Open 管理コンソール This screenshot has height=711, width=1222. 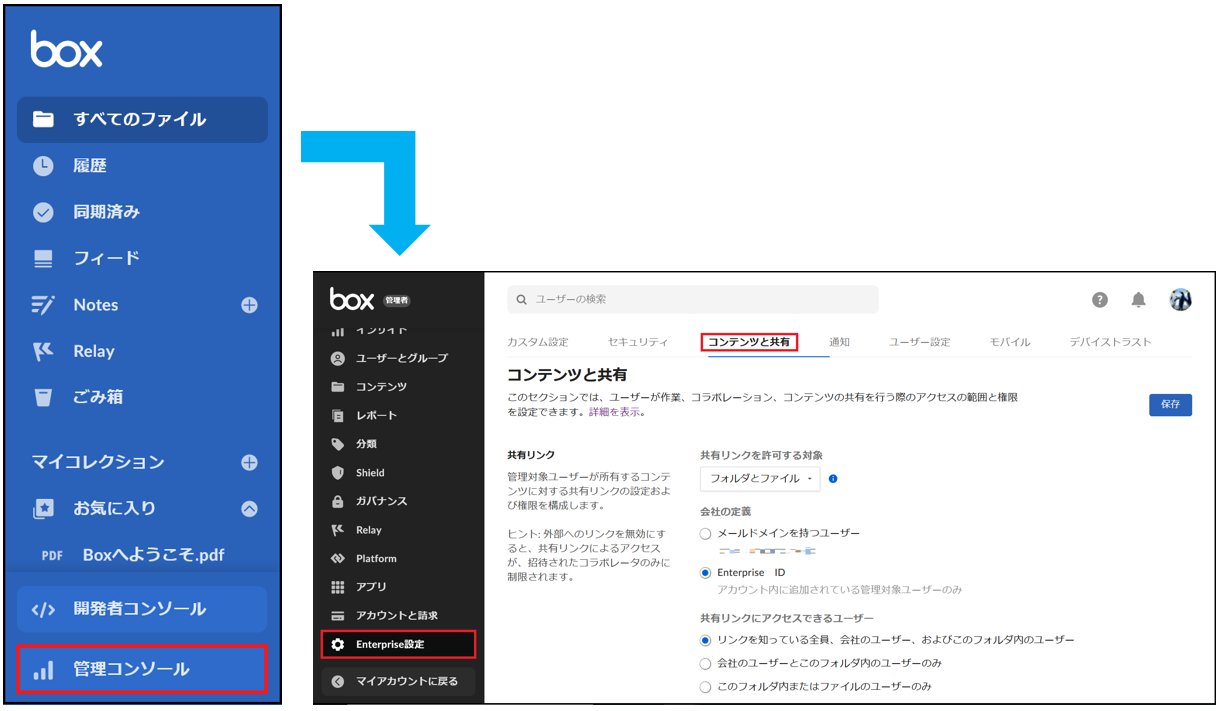142,669
